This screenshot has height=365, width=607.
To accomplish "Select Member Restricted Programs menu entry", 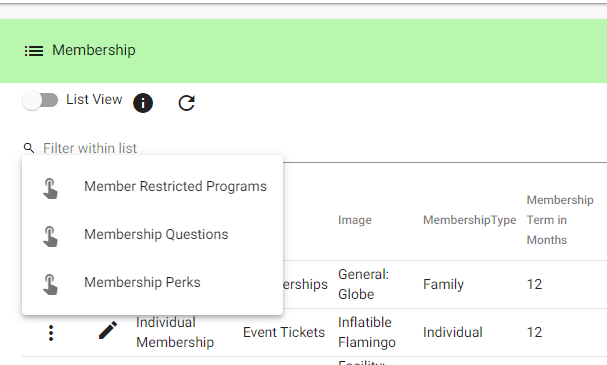I will [x=153, y=187].
